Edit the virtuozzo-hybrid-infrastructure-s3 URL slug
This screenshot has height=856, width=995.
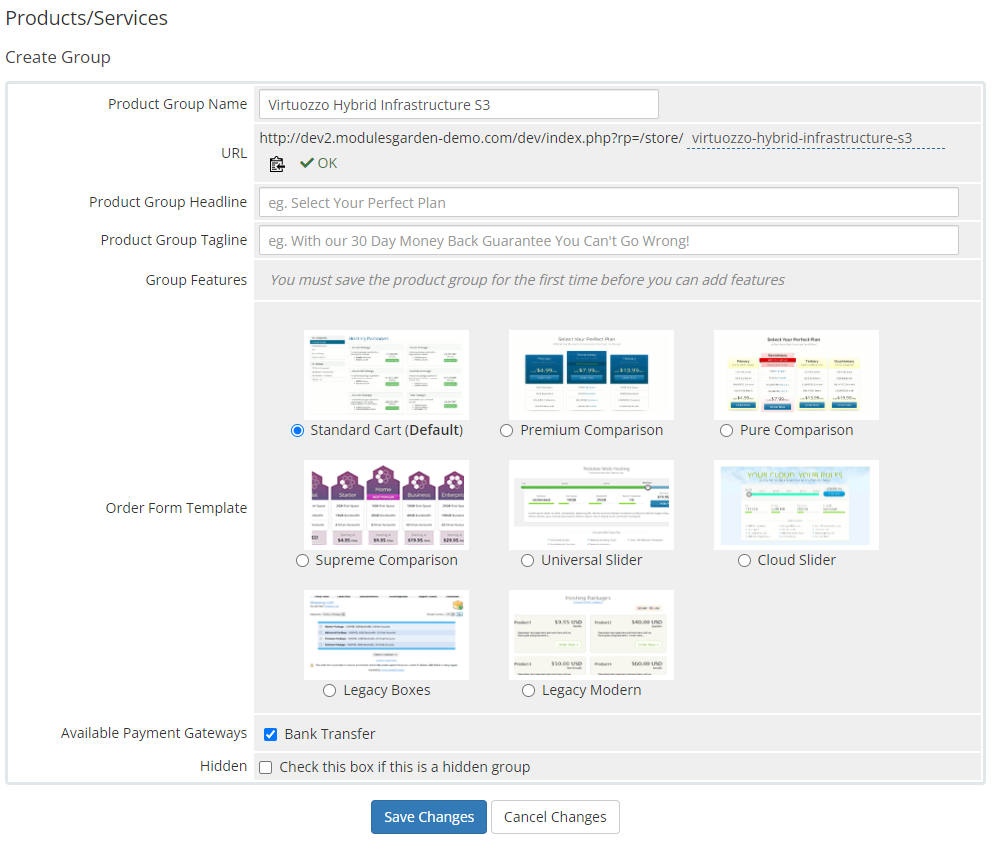(x=816, y=138)
